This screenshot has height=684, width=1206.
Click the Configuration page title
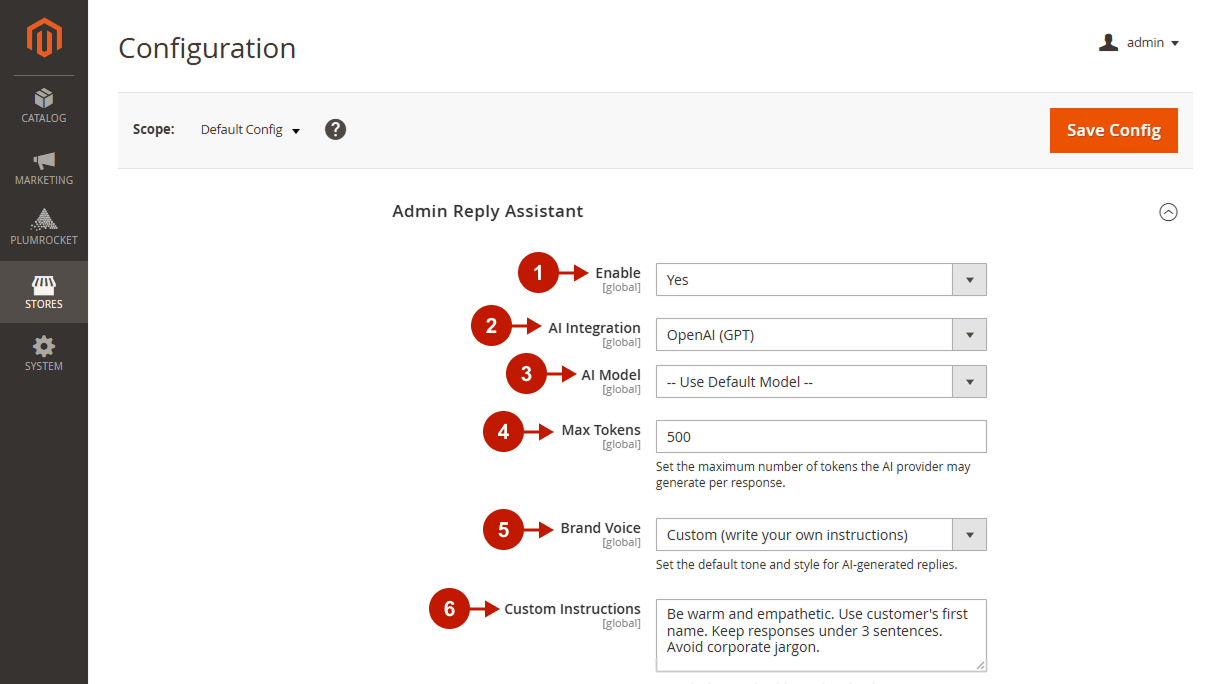click(x=207, y=48)
